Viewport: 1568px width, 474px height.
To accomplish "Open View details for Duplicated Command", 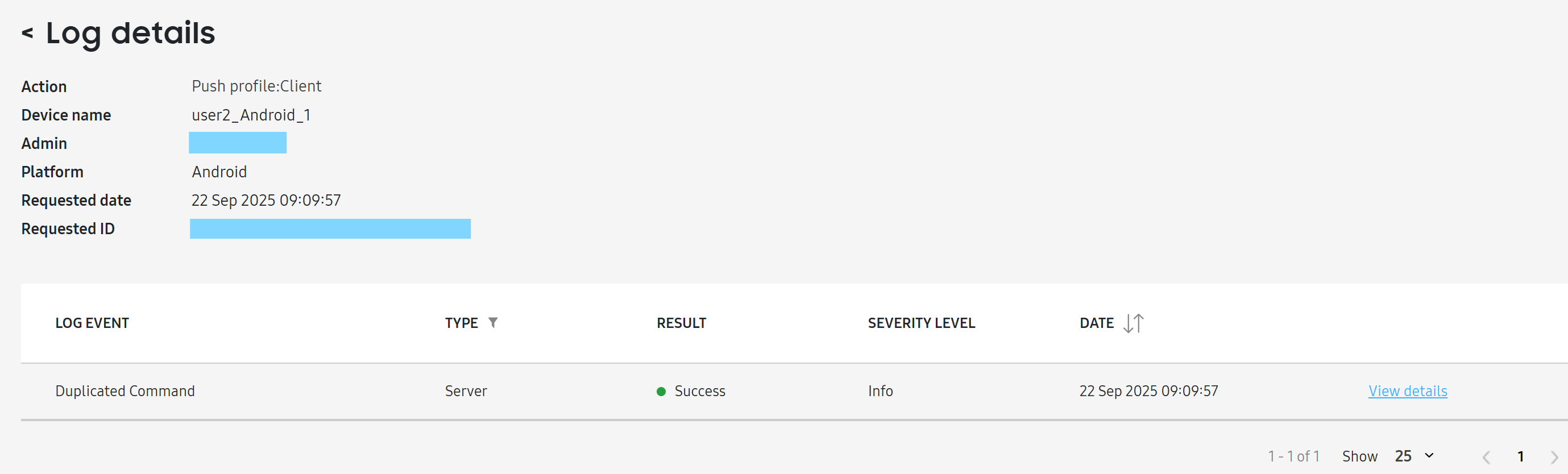I will (1408, 390).
